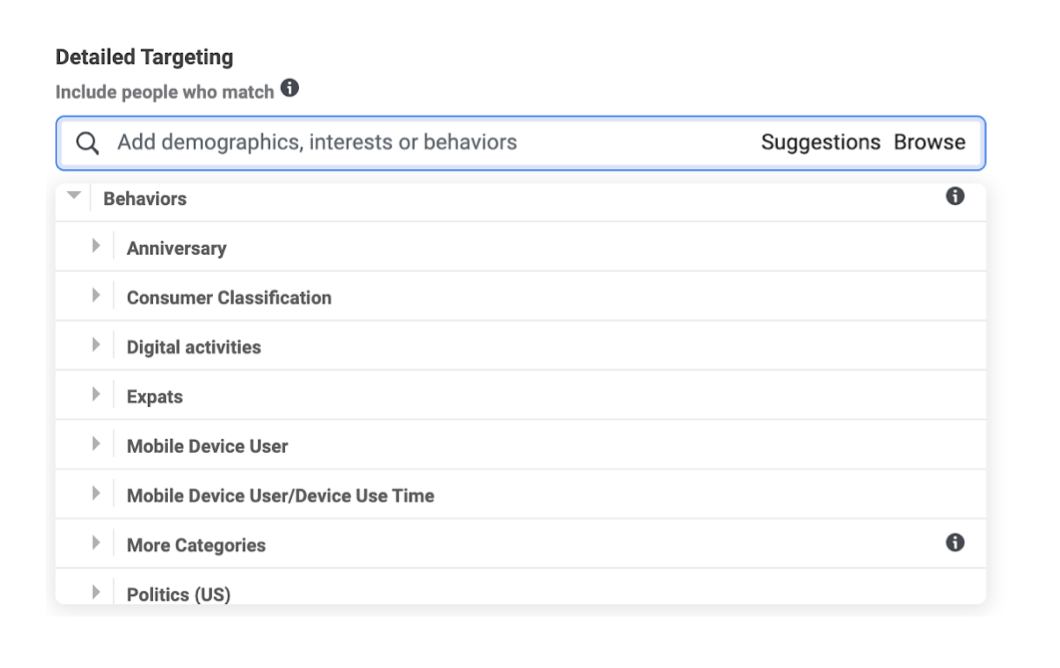The image size is (1060, 668).
Task: Expand the Consumer Classification category
Action: [96, 295]
